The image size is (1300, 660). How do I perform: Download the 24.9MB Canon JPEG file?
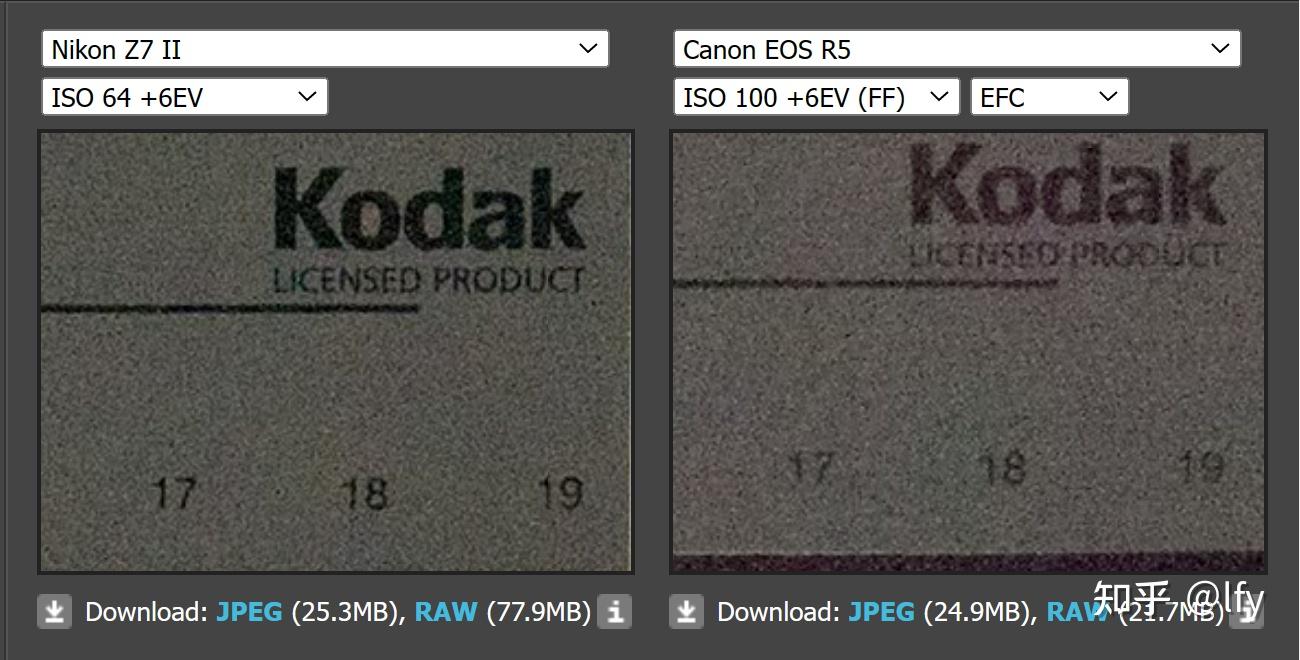click(881, 612)
